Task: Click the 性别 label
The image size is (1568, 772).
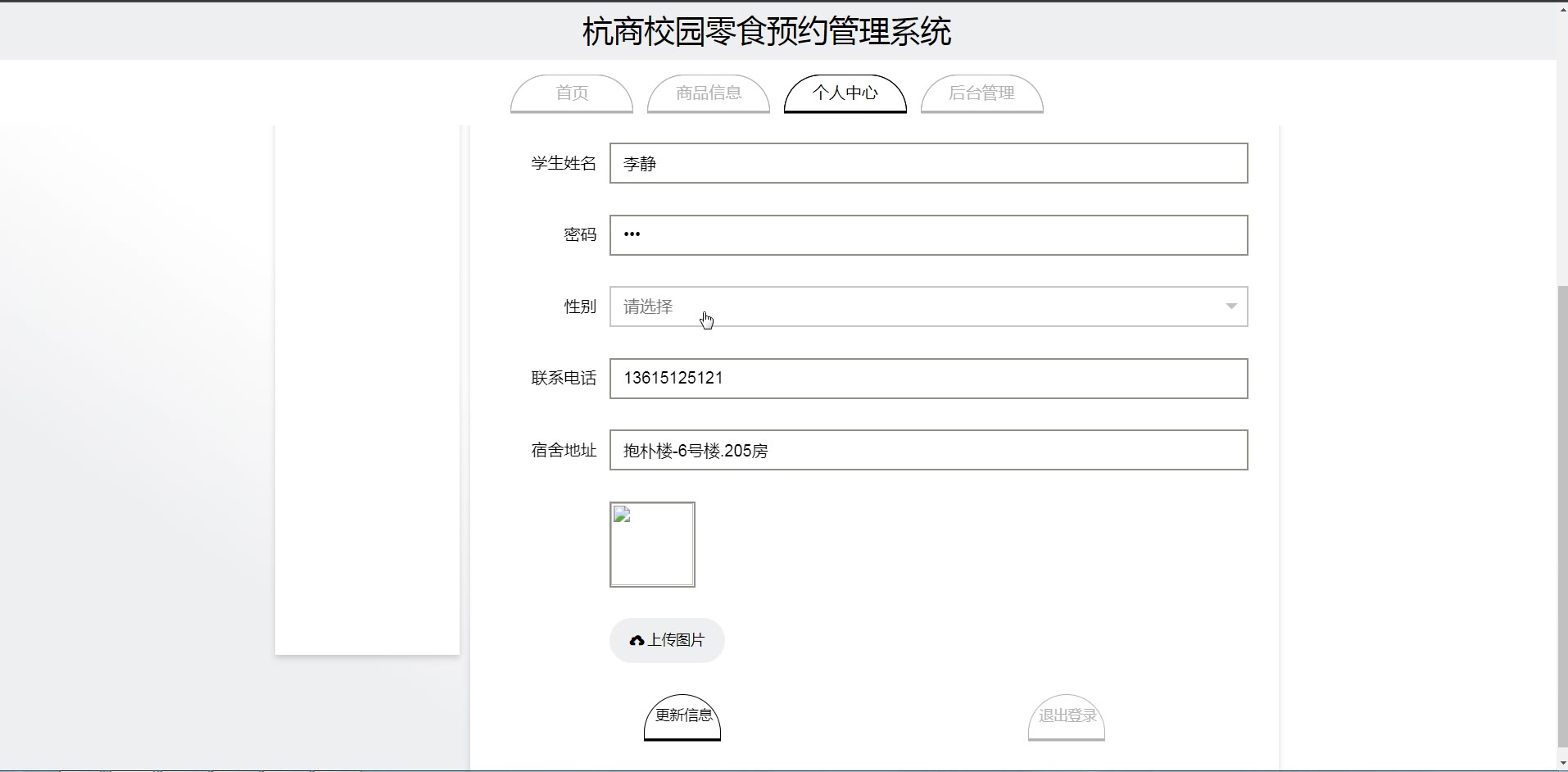Action: pyautogui.click(x=580, y=307)
